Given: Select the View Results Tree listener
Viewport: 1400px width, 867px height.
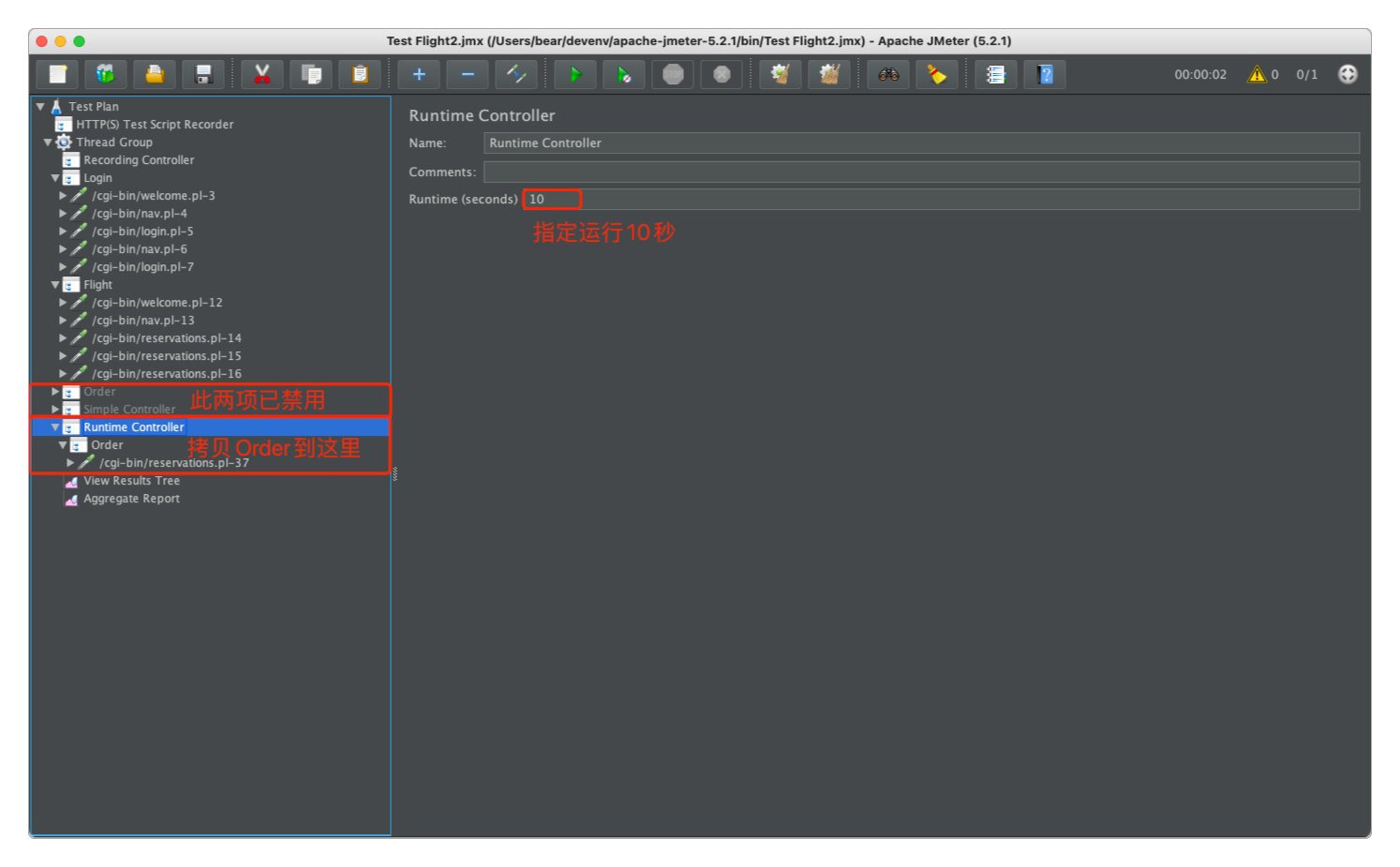Looking at the screenshot, I should 131,481.
